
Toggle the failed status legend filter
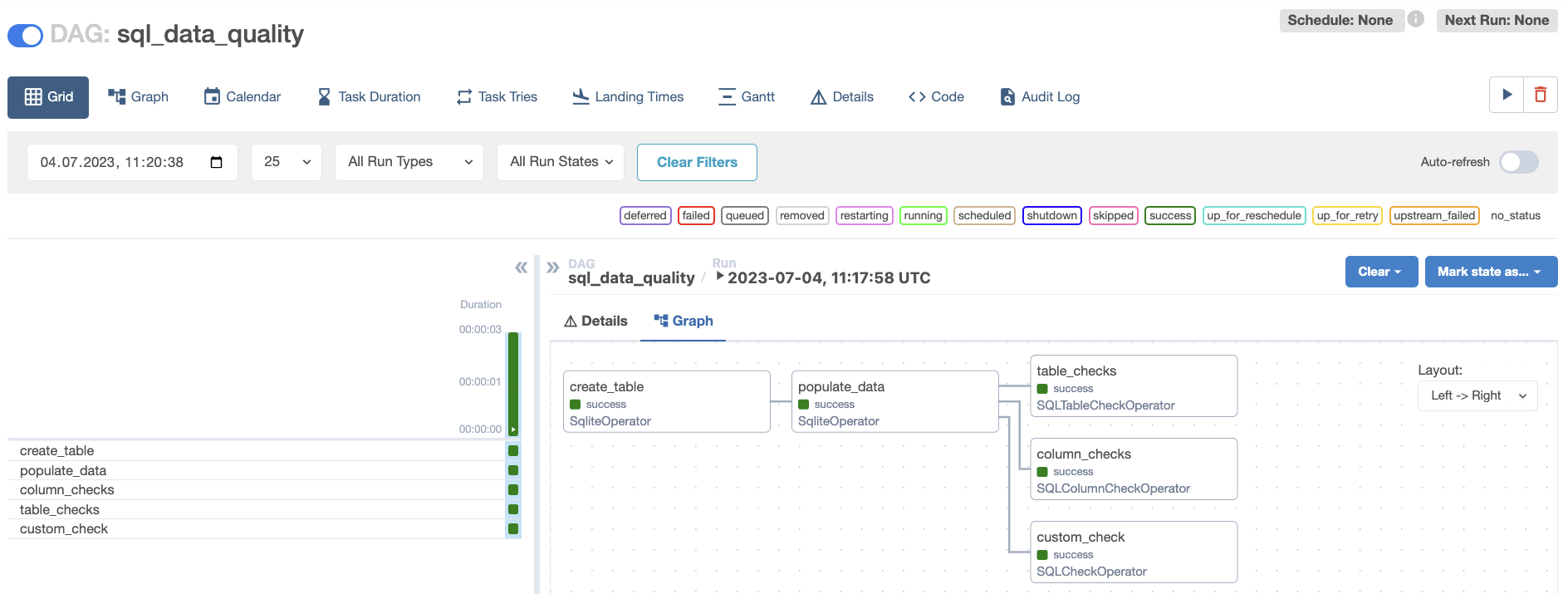(x=696, y=215)
